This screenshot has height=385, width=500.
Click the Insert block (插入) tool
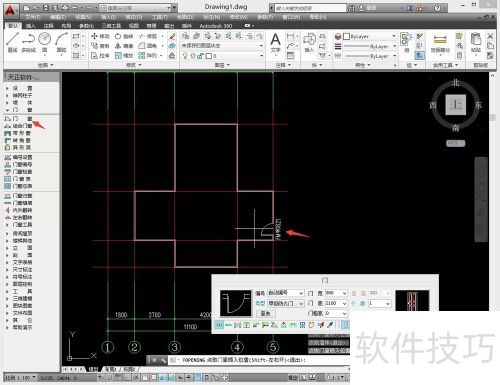coord(309,42)
